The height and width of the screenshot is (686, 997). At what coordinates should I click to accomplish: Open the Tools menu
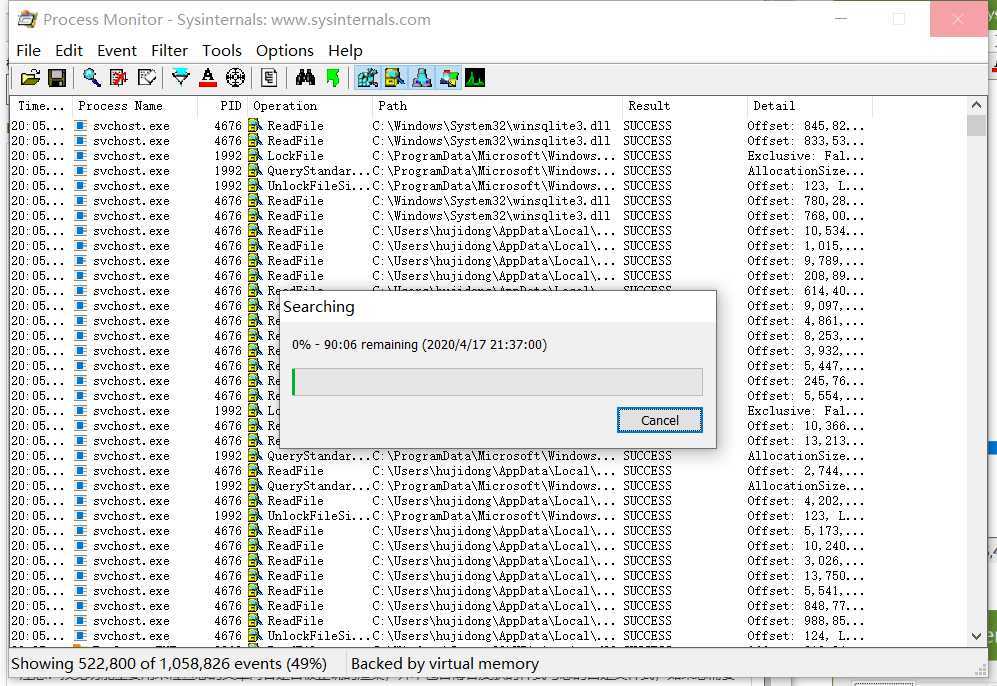[x=222, y=50]
